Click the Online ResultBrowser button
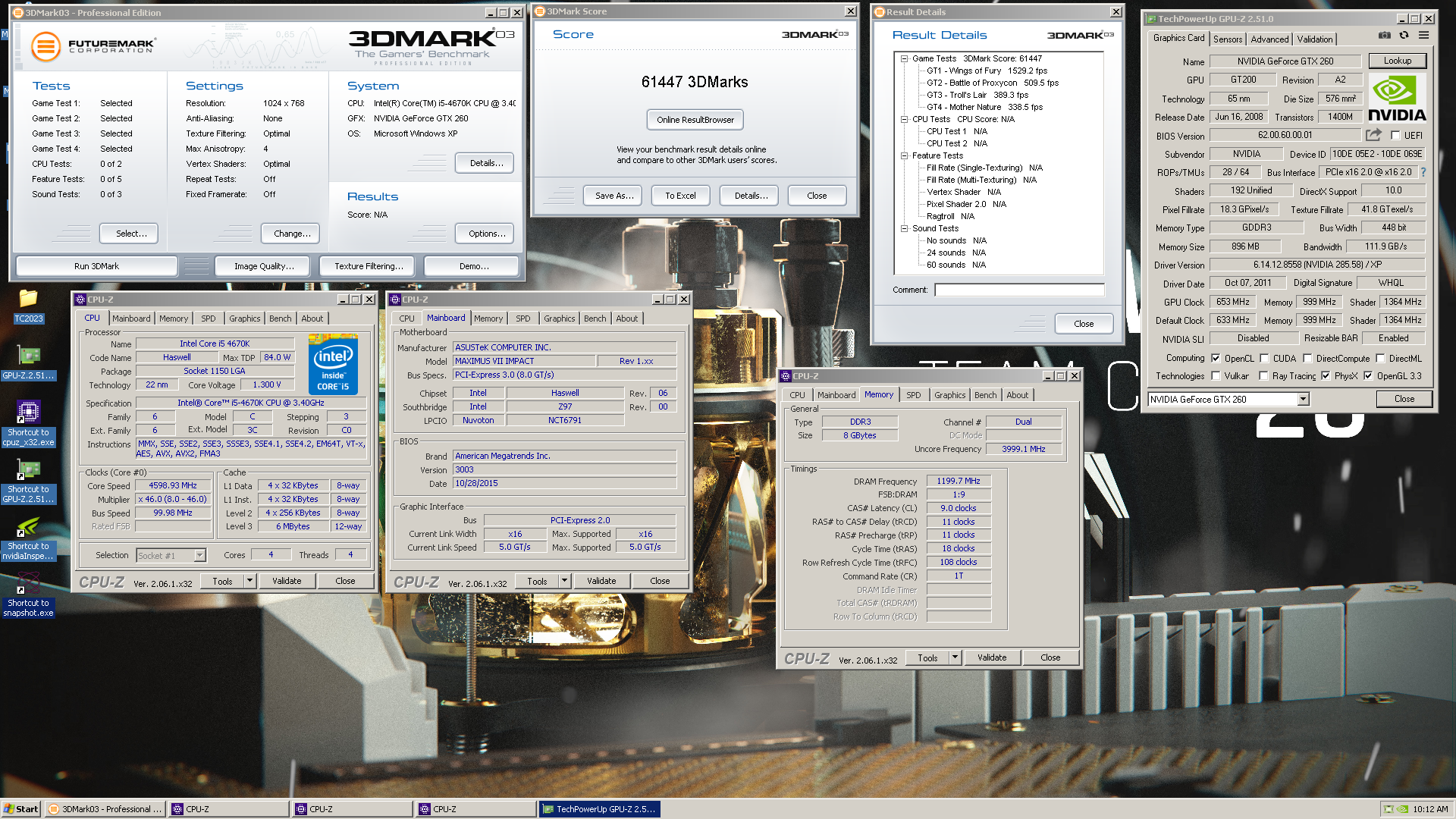Screen dimensions: 1456x819 695,120
